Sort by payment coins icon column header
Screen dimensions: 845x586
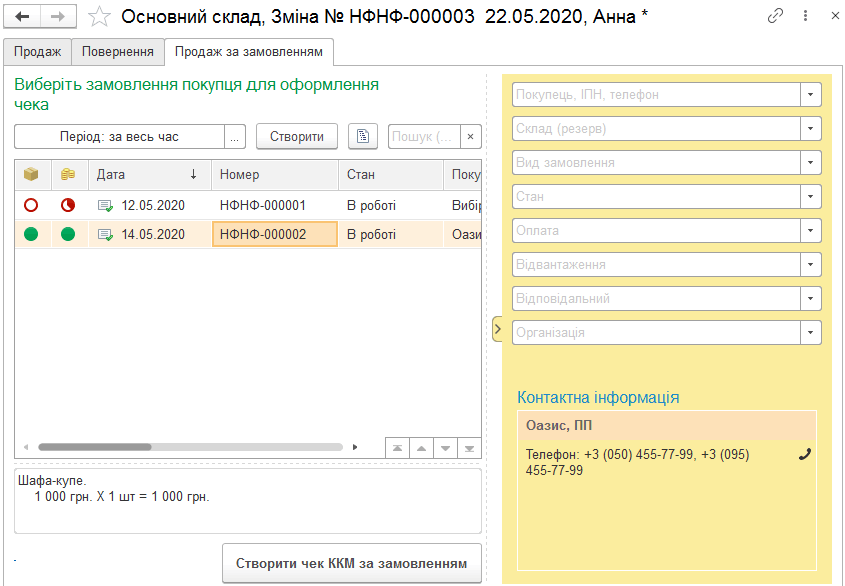(x=68, y=174)
